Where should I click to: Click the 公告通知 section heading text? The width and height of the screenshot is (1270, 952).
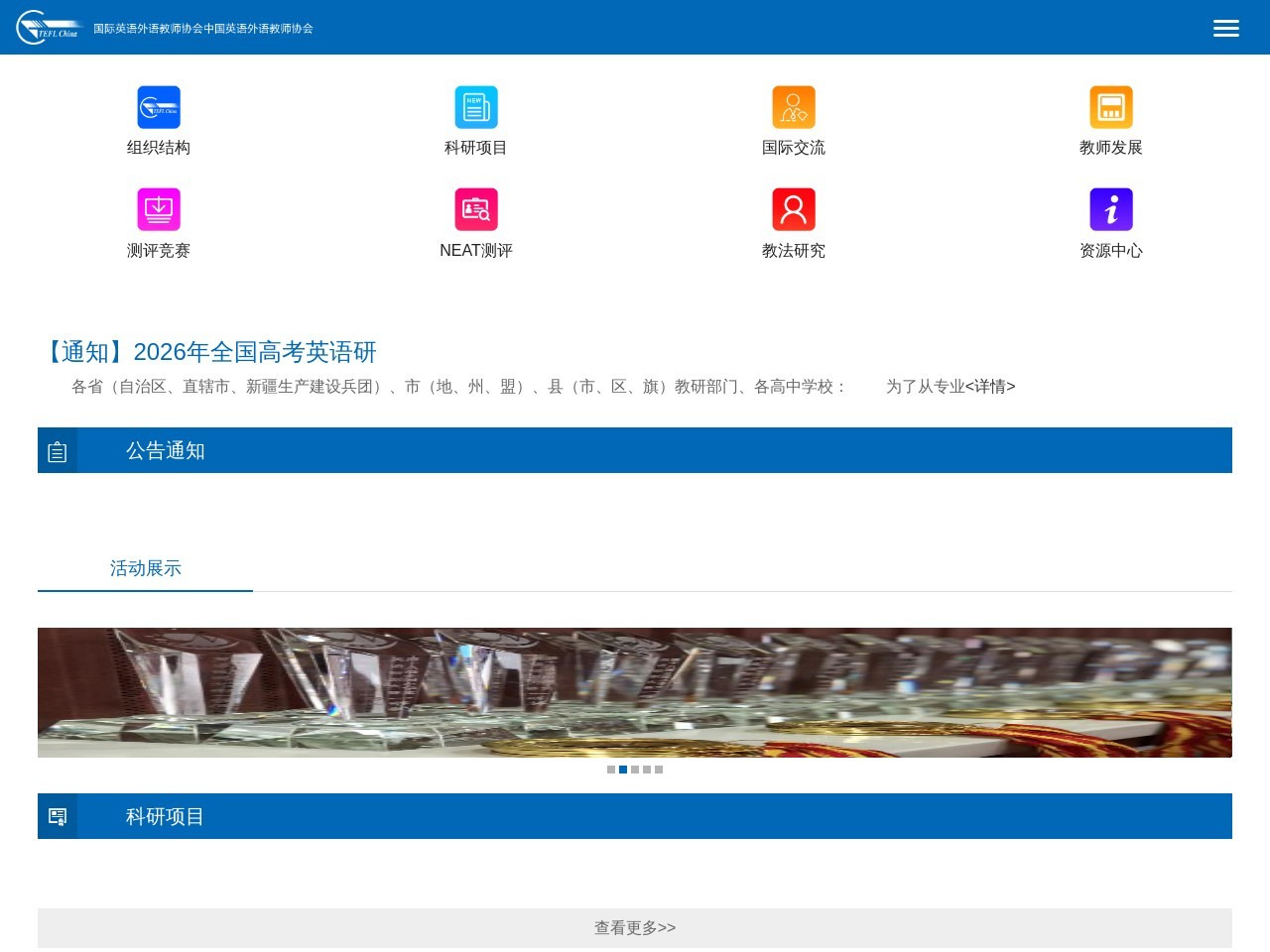pos(166,451)
